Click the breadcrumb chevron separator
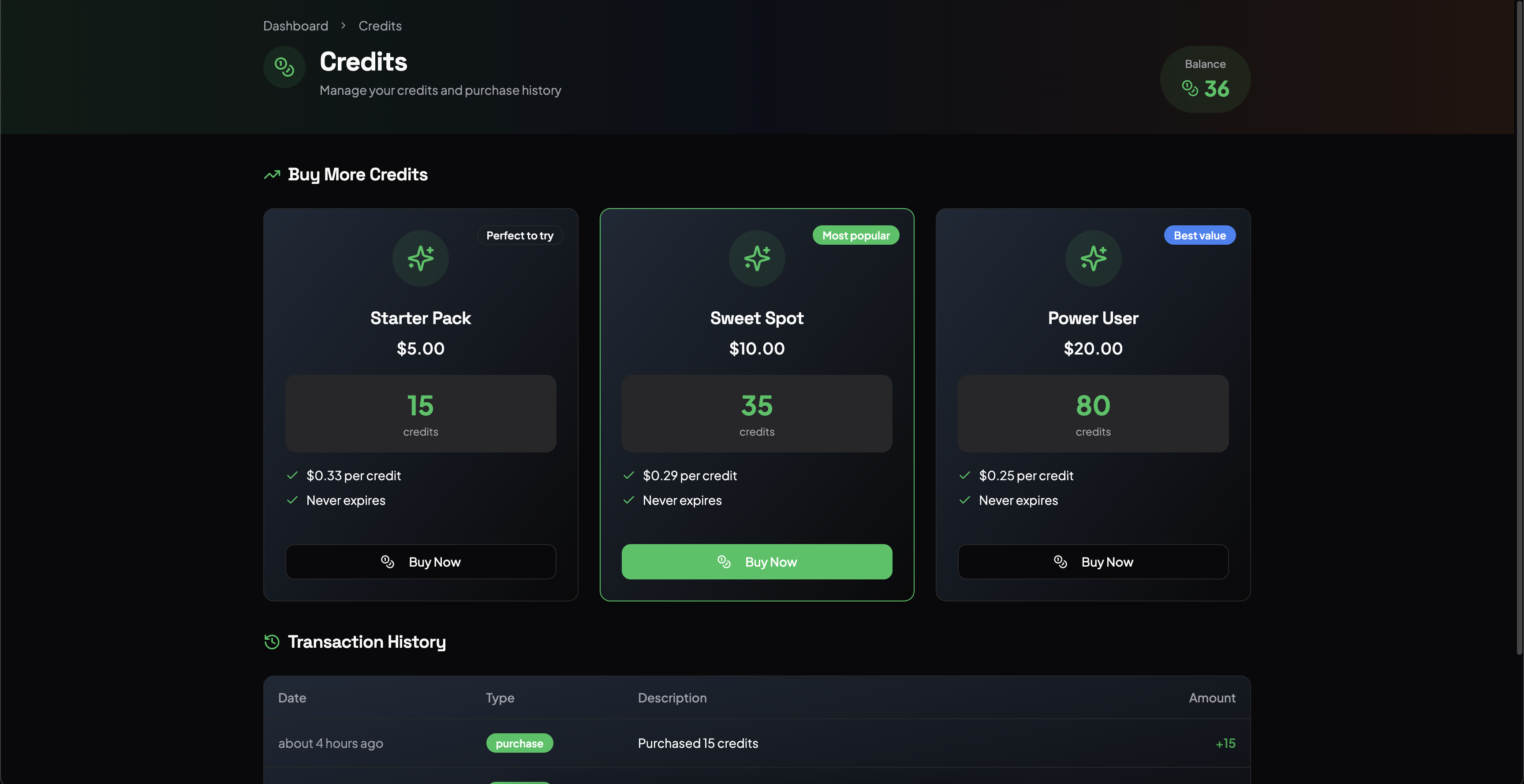 (x=343, y=26)
